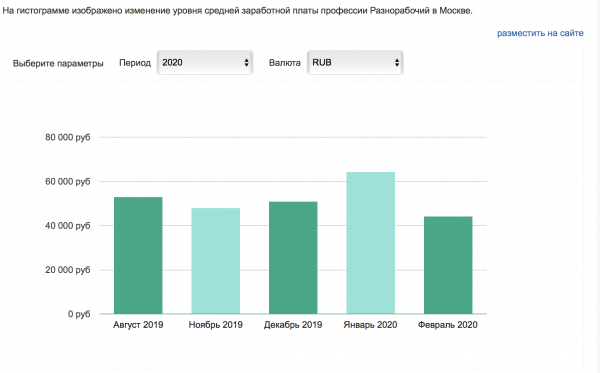600x373 pixels.
Task: Click the 40 000 руб axis label
Action: (68, 226)
